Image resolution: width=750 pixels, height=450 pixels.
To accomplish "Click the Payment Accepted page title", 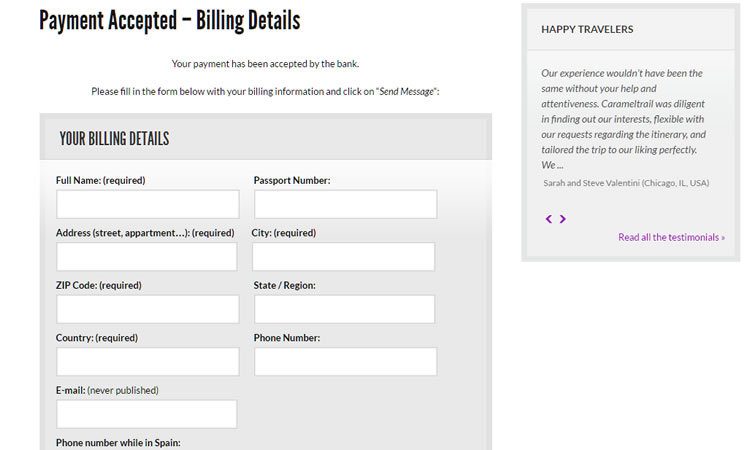I will tap(170, 21).
